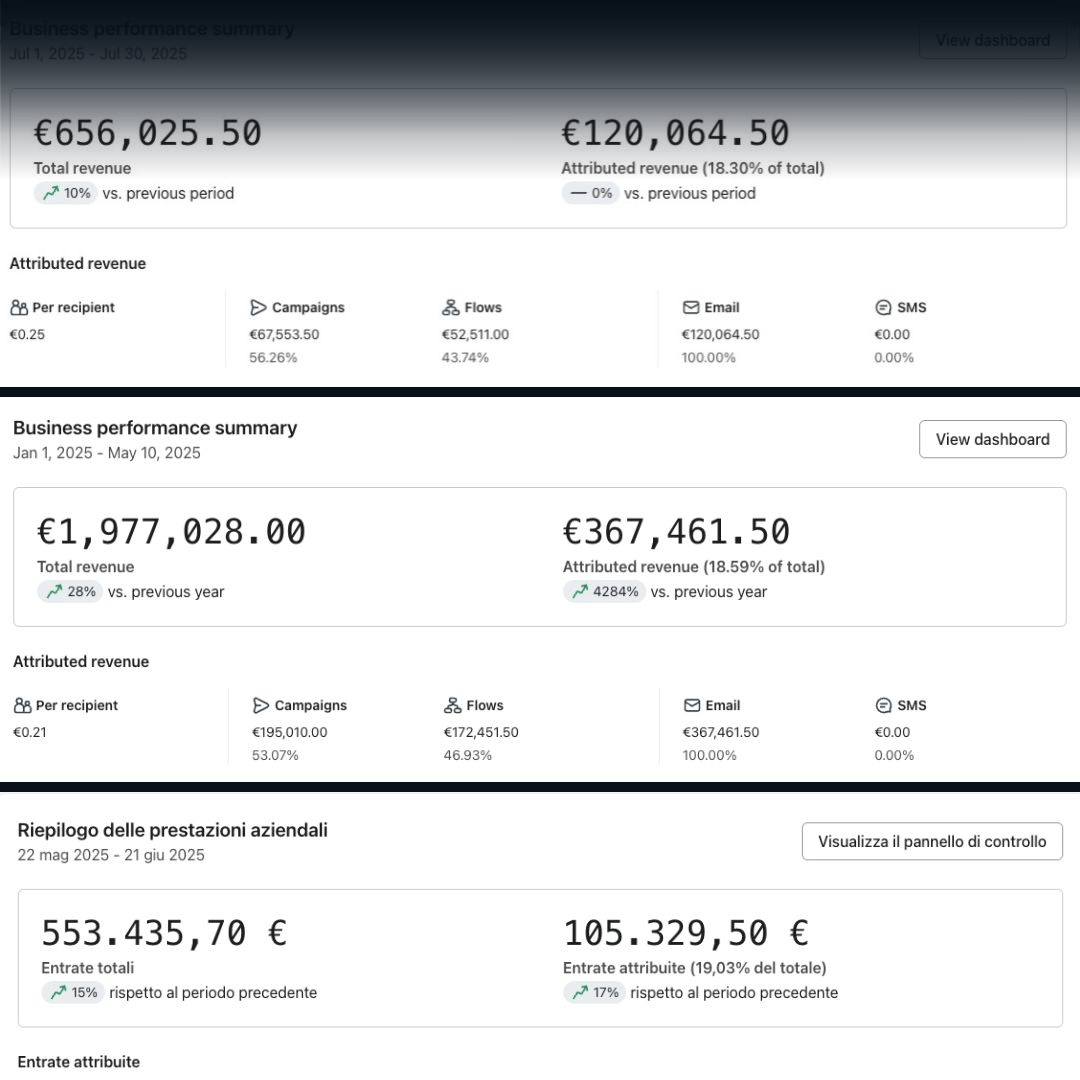Click the Email envelope icon in the Jan–May summary
The image size is (1080, 1080).
coord(691,706)
